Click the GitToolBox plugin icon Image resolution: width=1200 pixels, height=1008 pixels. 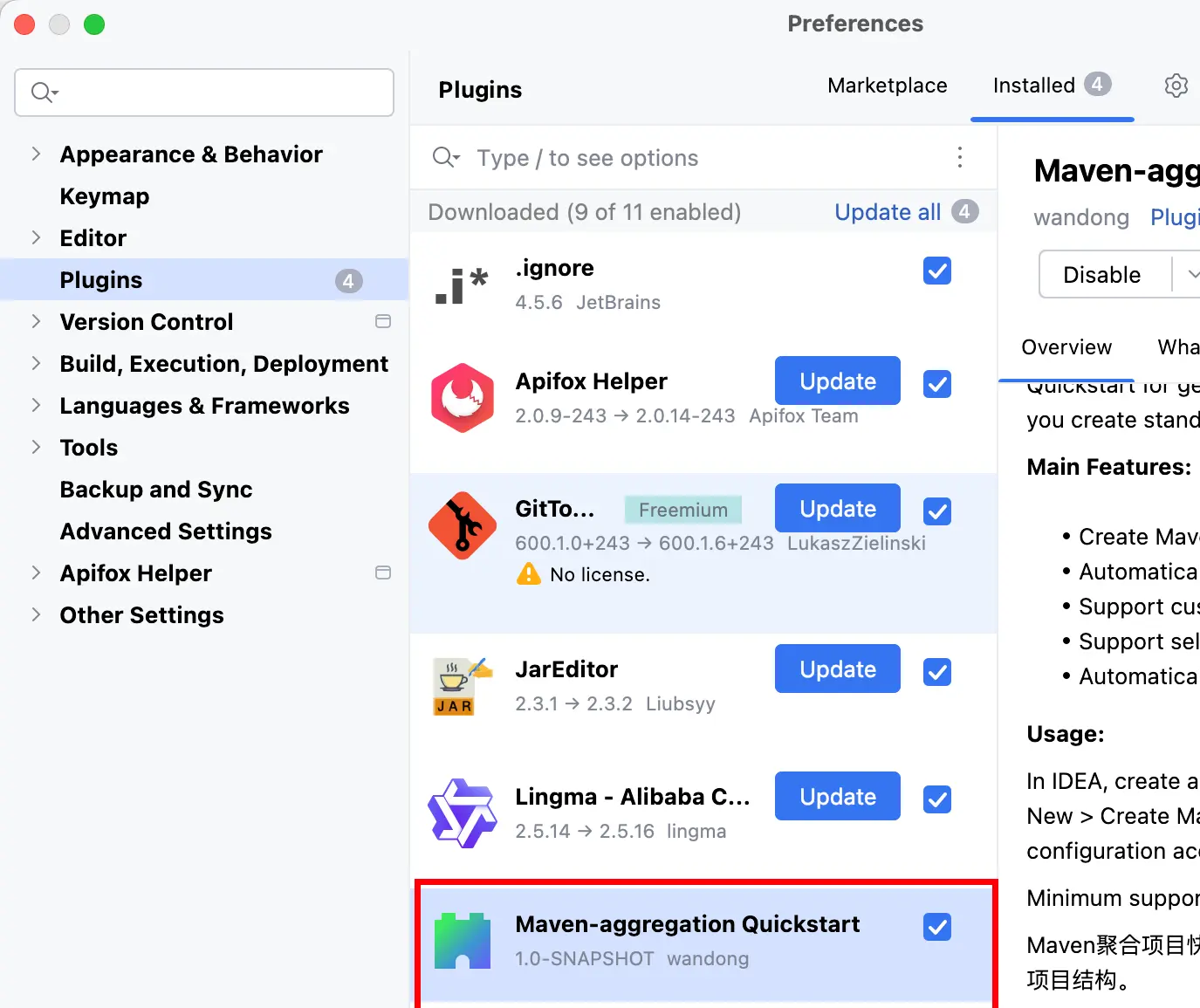(463, 525)
